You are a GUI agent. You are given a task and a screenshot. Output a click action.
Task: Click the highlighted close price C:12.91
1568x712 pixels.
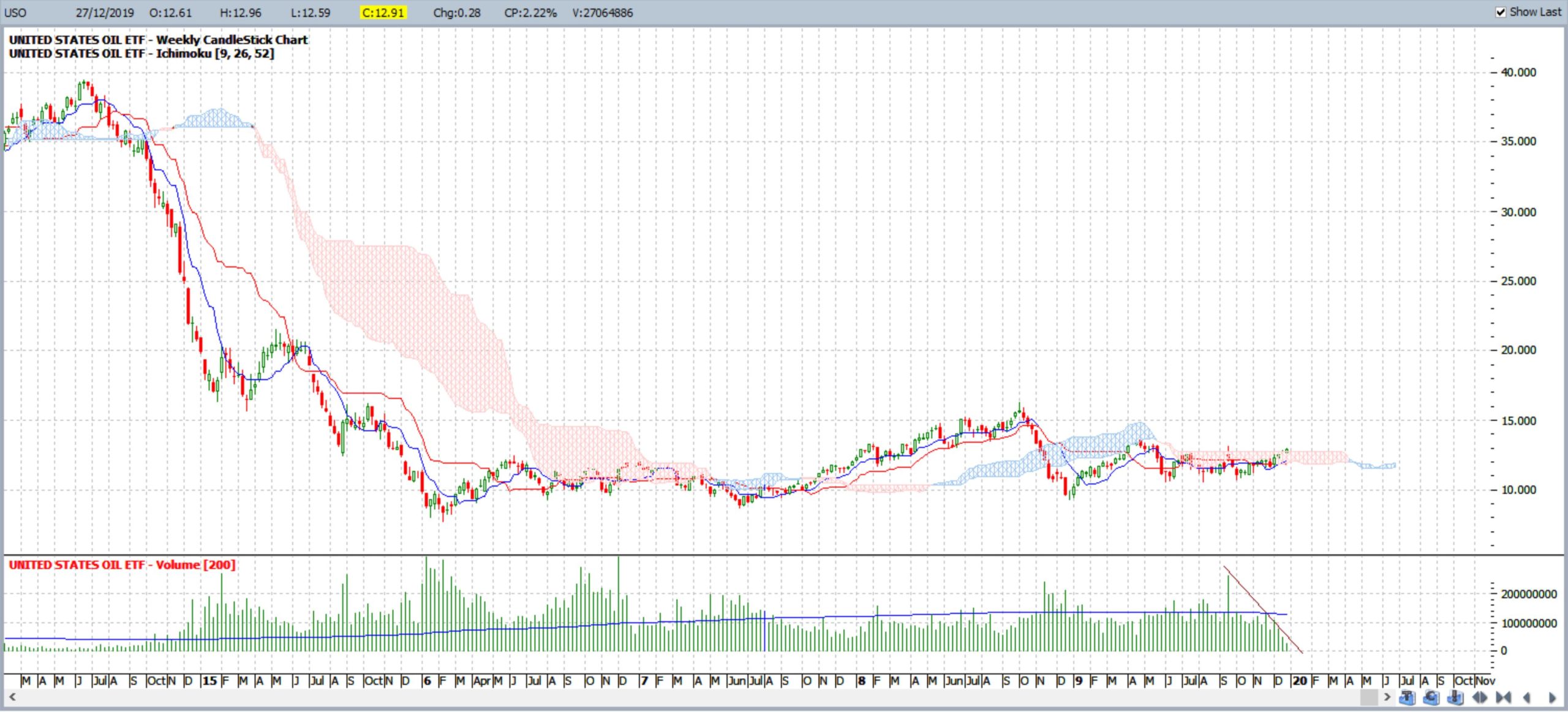point(383,13)
